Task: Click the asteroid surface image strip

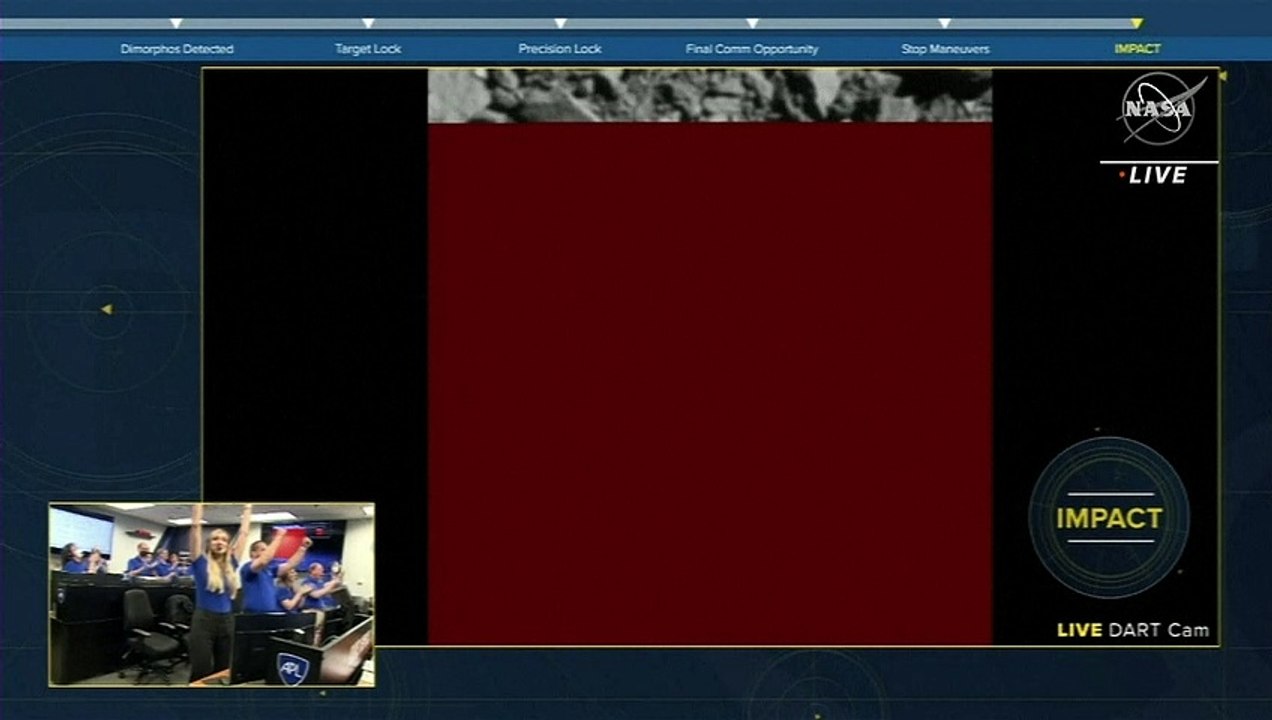Action: tap(710, 95)
